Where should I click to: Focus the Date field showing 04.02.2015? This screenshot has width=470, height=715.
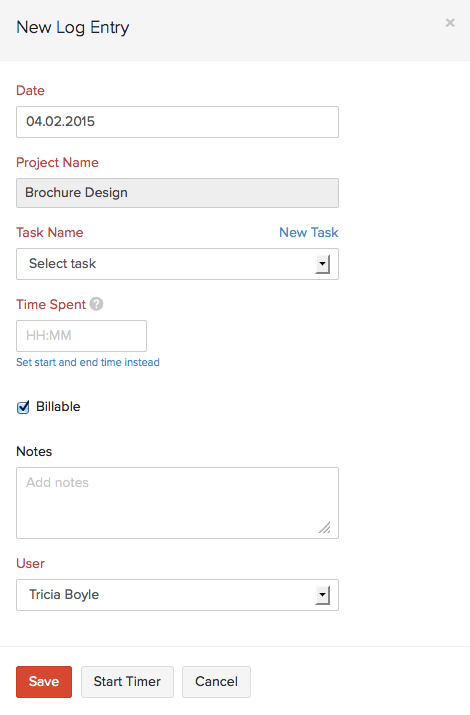[x=177, y=122]
